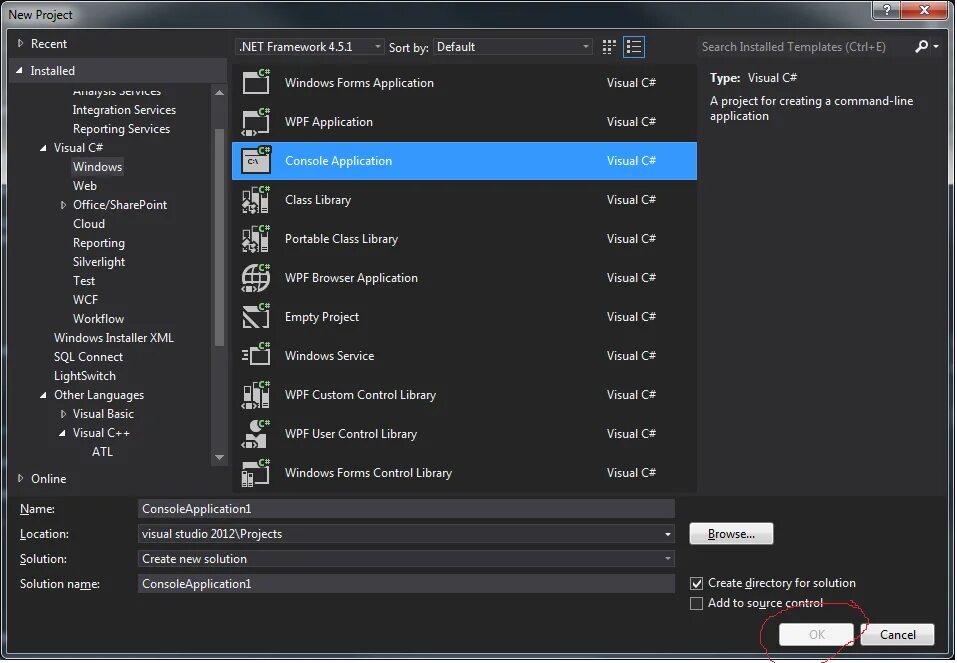Image resolution: width=957 pixels, height=663 pixels.
Task: Switch to small icons view
Action: (609, 47)
